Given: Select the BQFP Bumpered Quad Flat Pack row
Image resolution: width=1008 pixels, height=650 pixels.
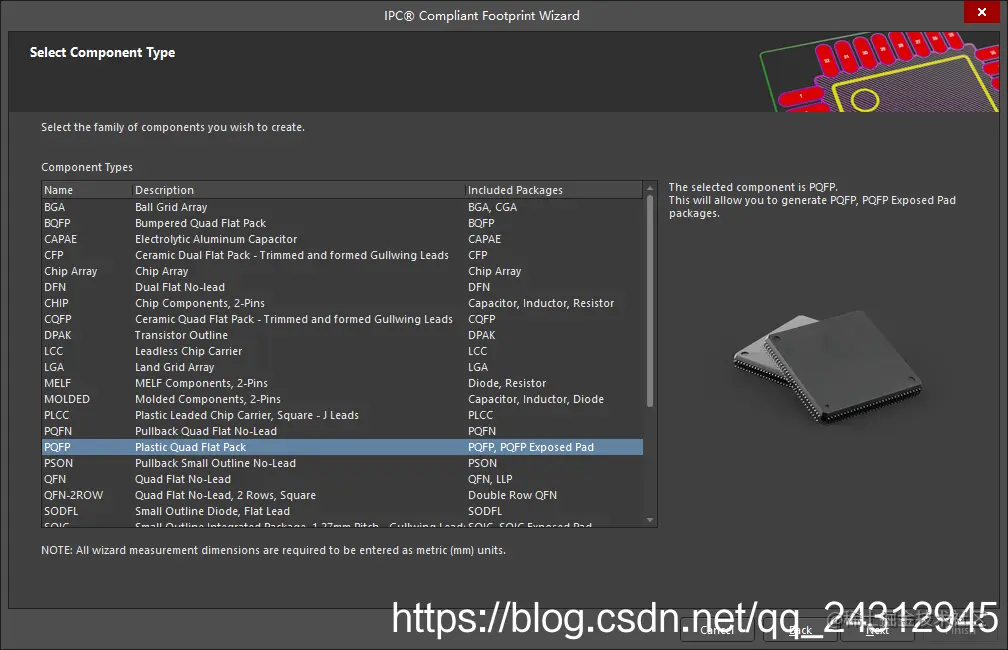Looking at the screenshot, I should click(x=342, y=223).
